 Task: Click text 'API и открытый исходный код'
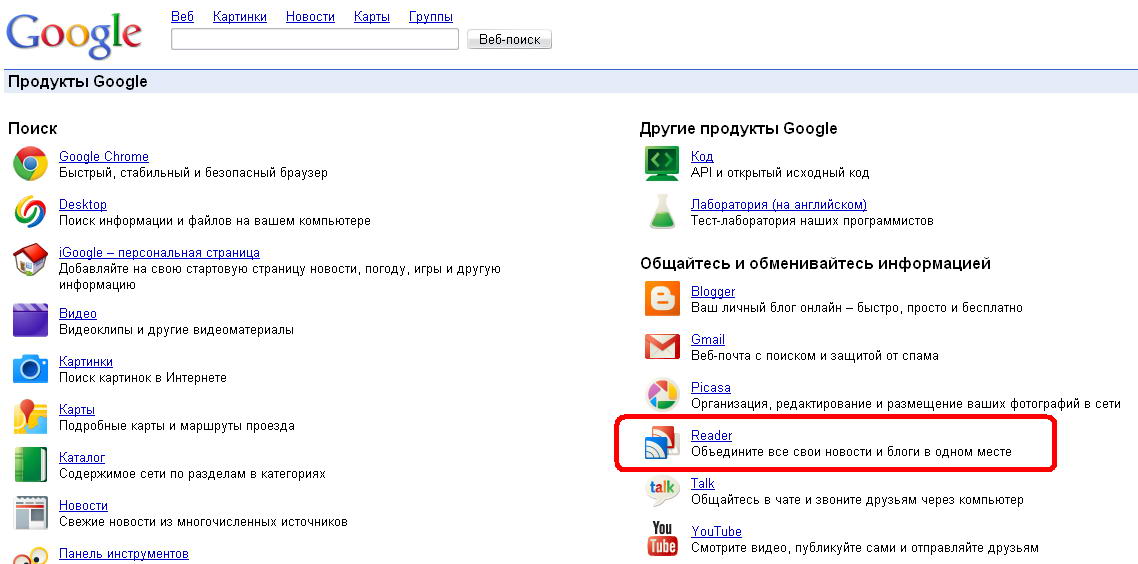coord(780,173)
